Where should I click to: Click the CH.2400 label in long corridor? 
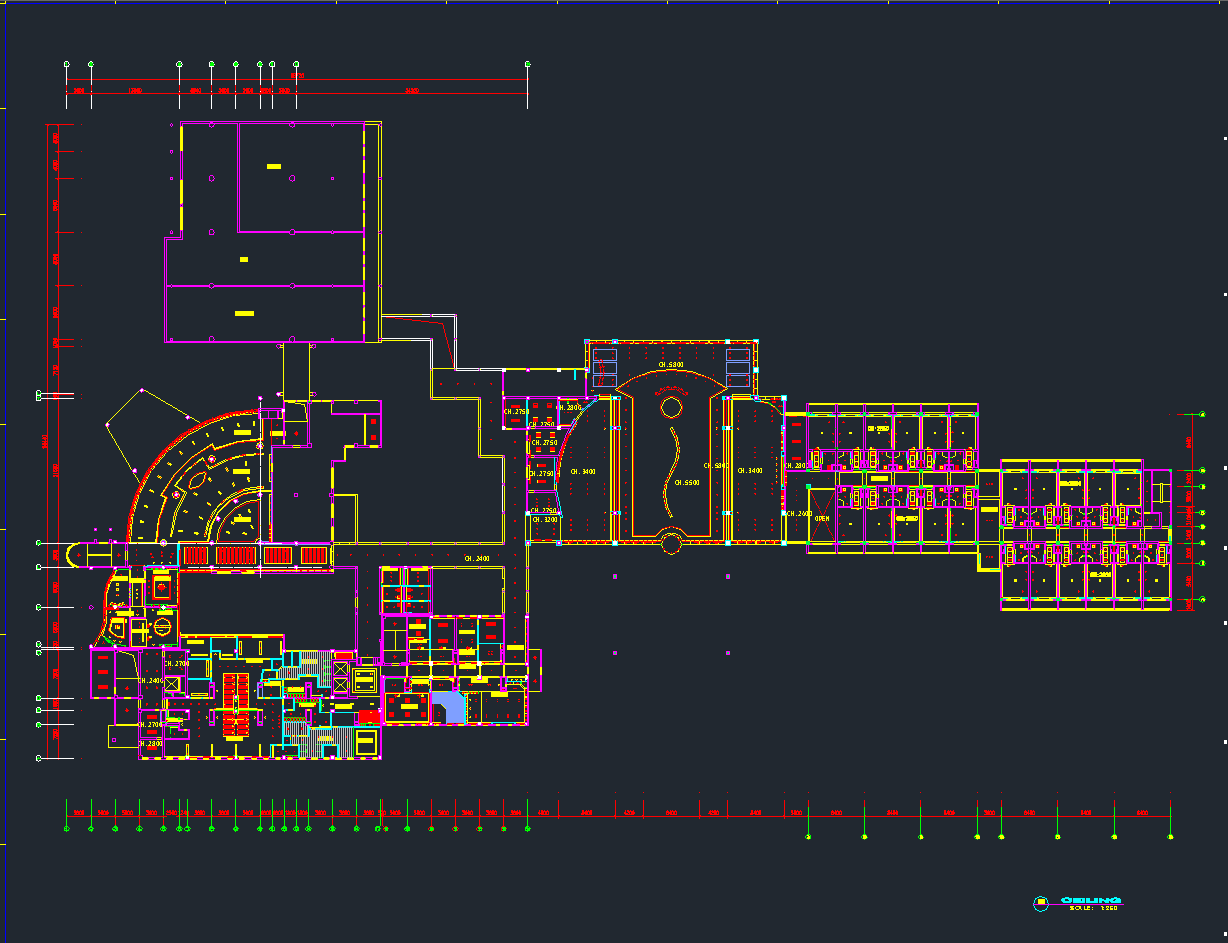[x=476, y=558]
